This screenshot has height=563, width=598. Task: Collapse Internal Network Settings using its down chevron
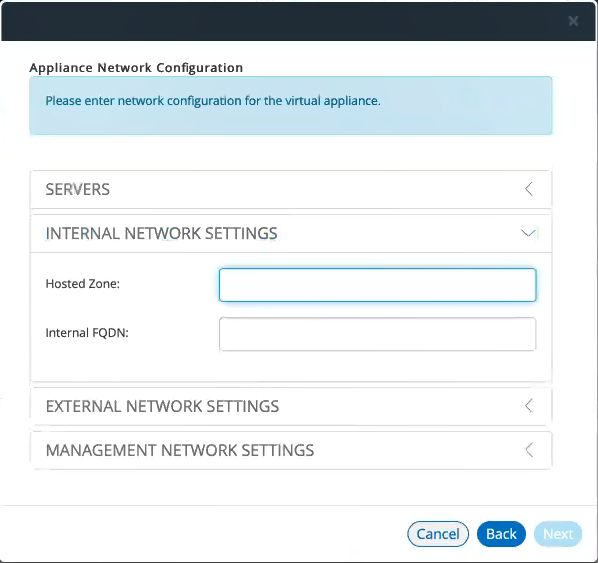coord(529,233)
